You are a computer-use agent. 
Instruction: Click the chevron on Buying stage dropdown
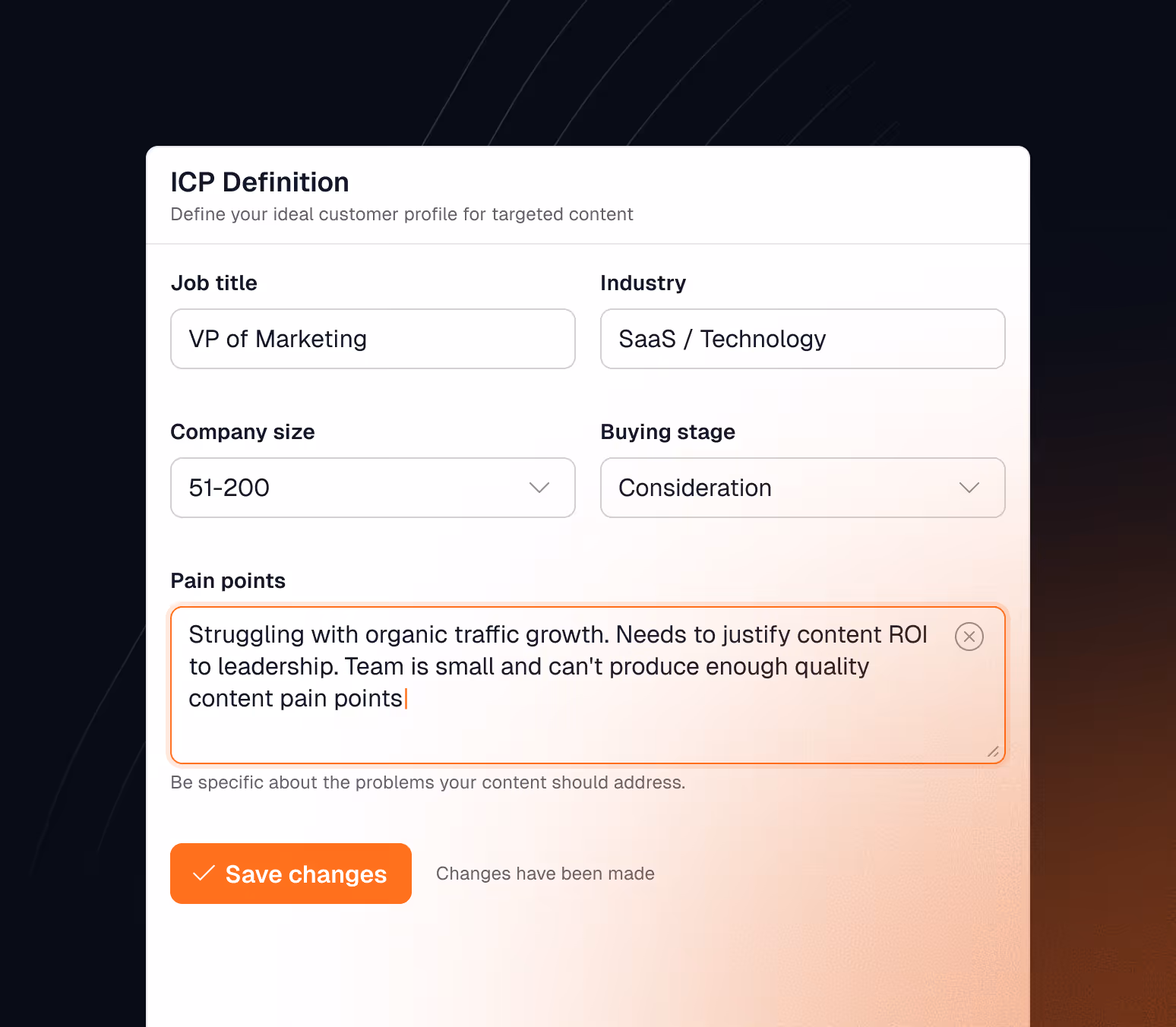pos(969,488)
